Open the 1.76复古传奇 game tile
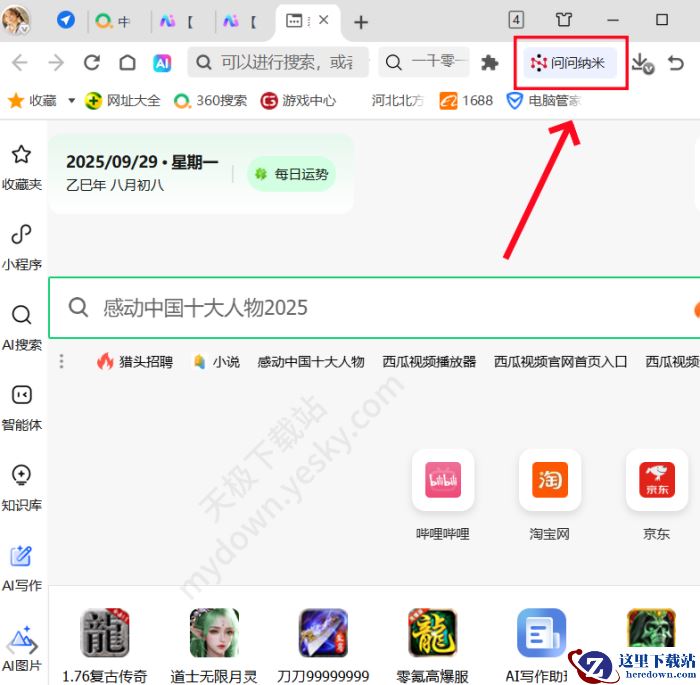 point(104,645)
